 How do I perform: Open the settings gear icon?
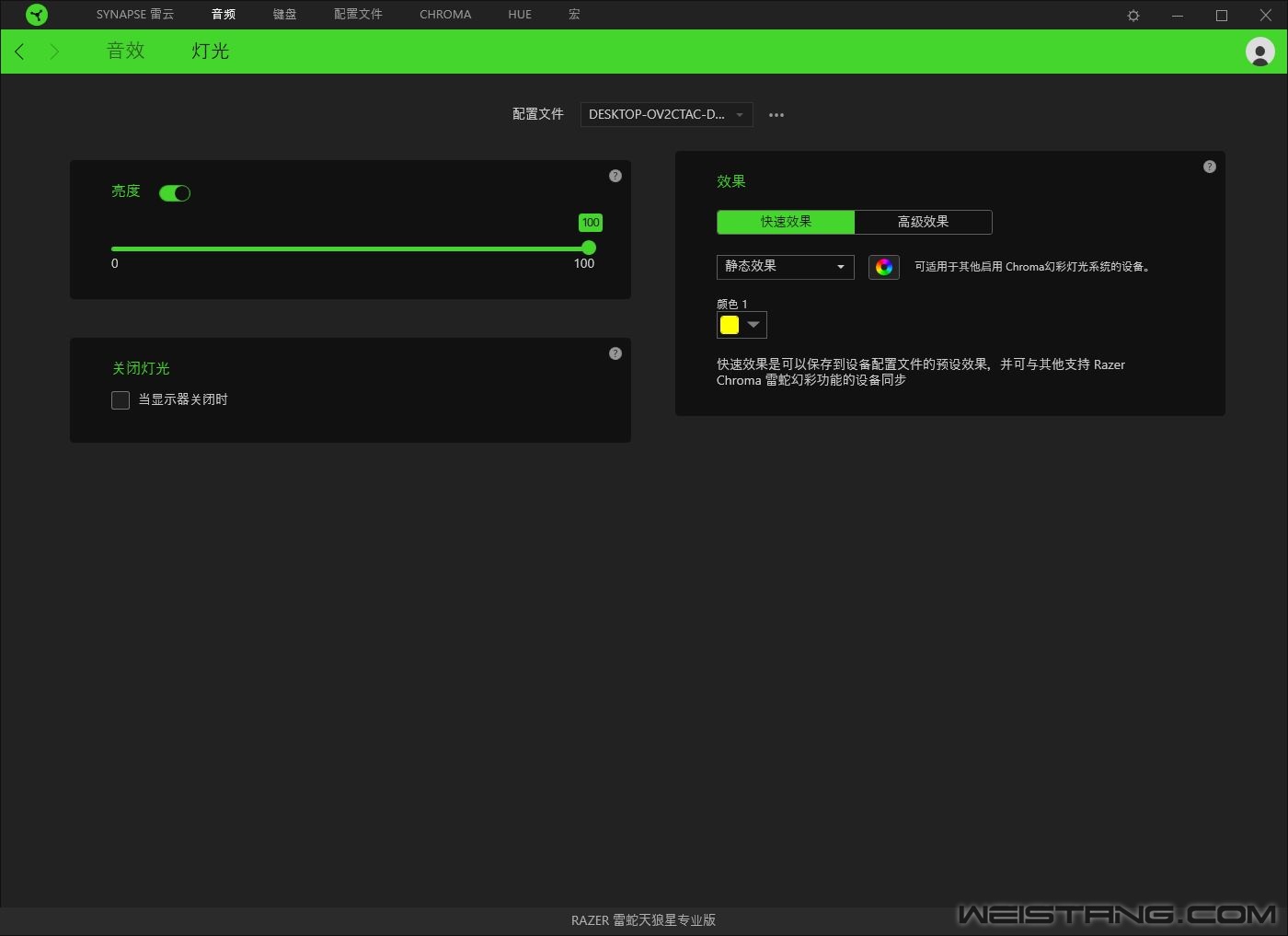(x=1133, y=16)
